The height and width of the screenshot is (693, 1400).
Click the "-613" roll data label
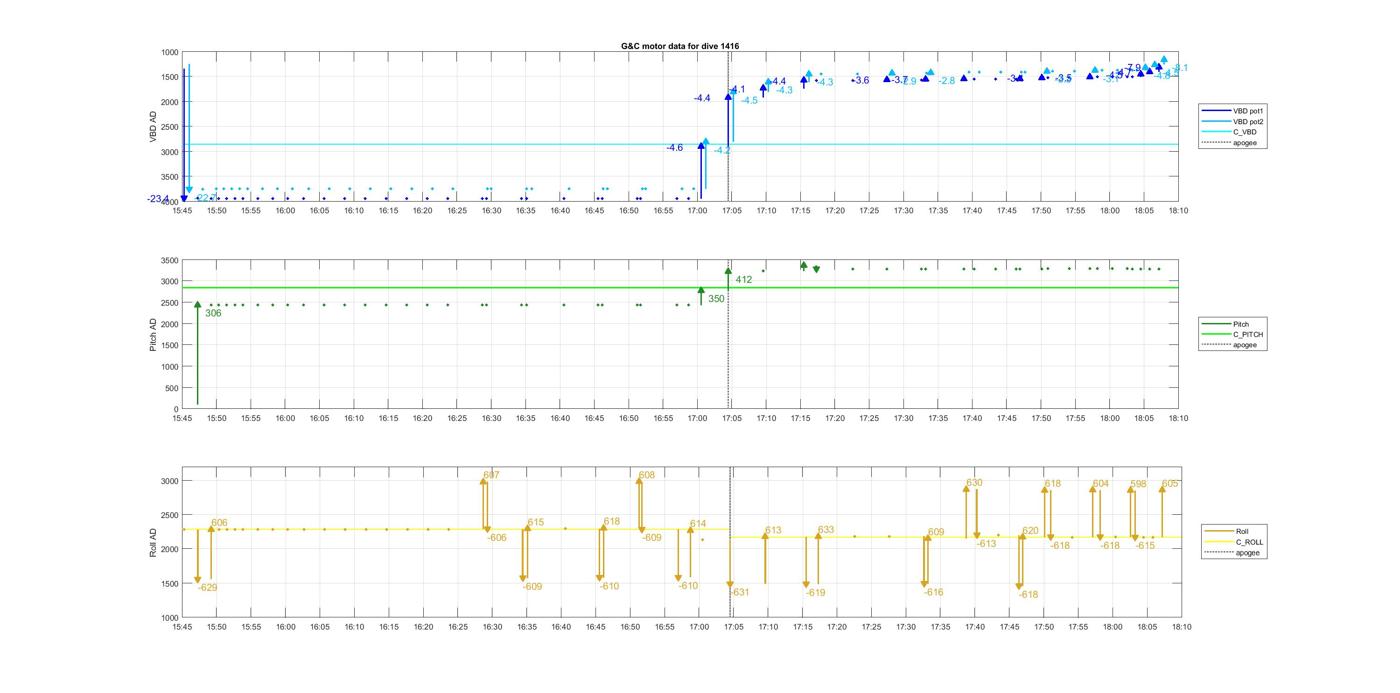tap(987, 544)
